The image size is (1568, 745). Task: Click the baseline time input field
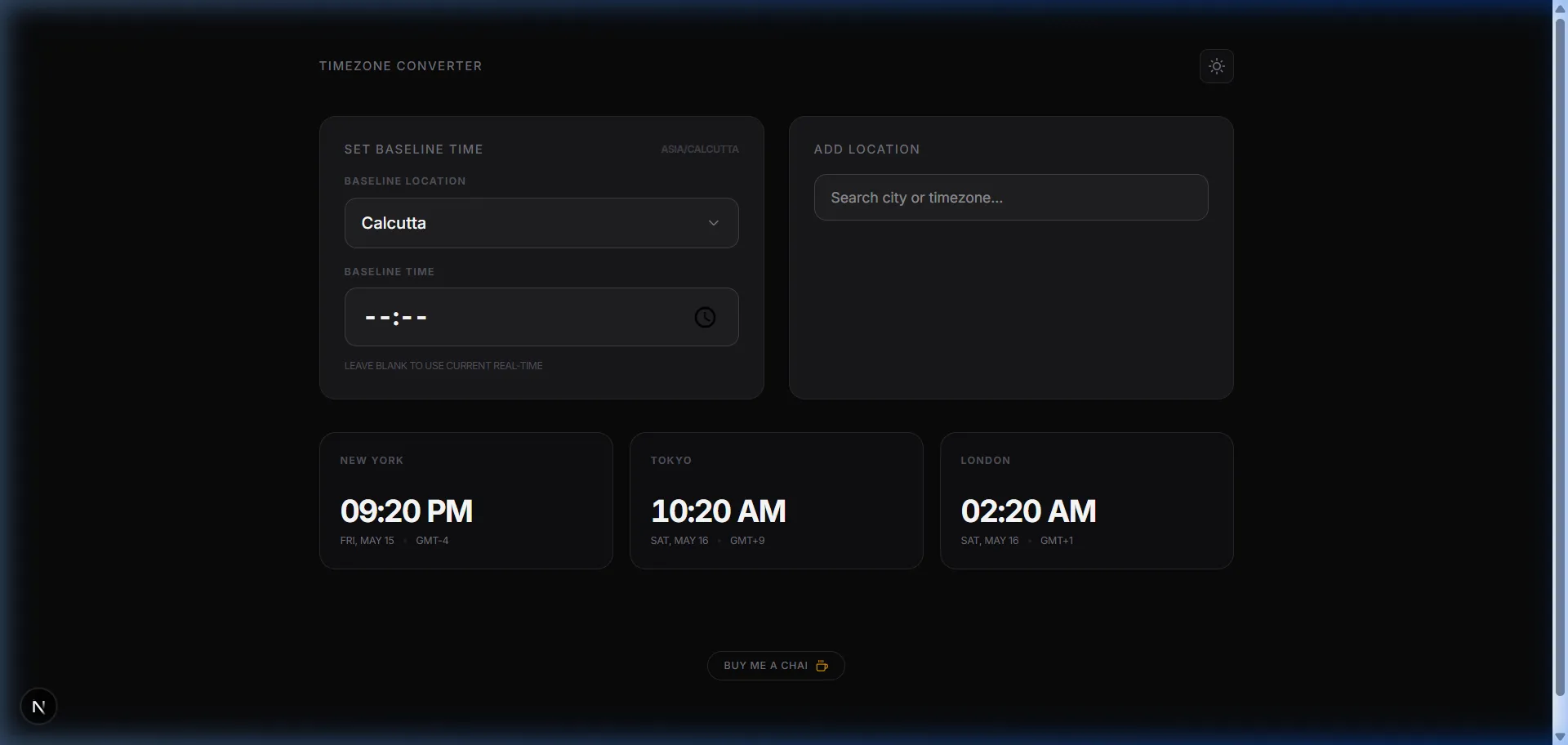[x=541, y=317]
